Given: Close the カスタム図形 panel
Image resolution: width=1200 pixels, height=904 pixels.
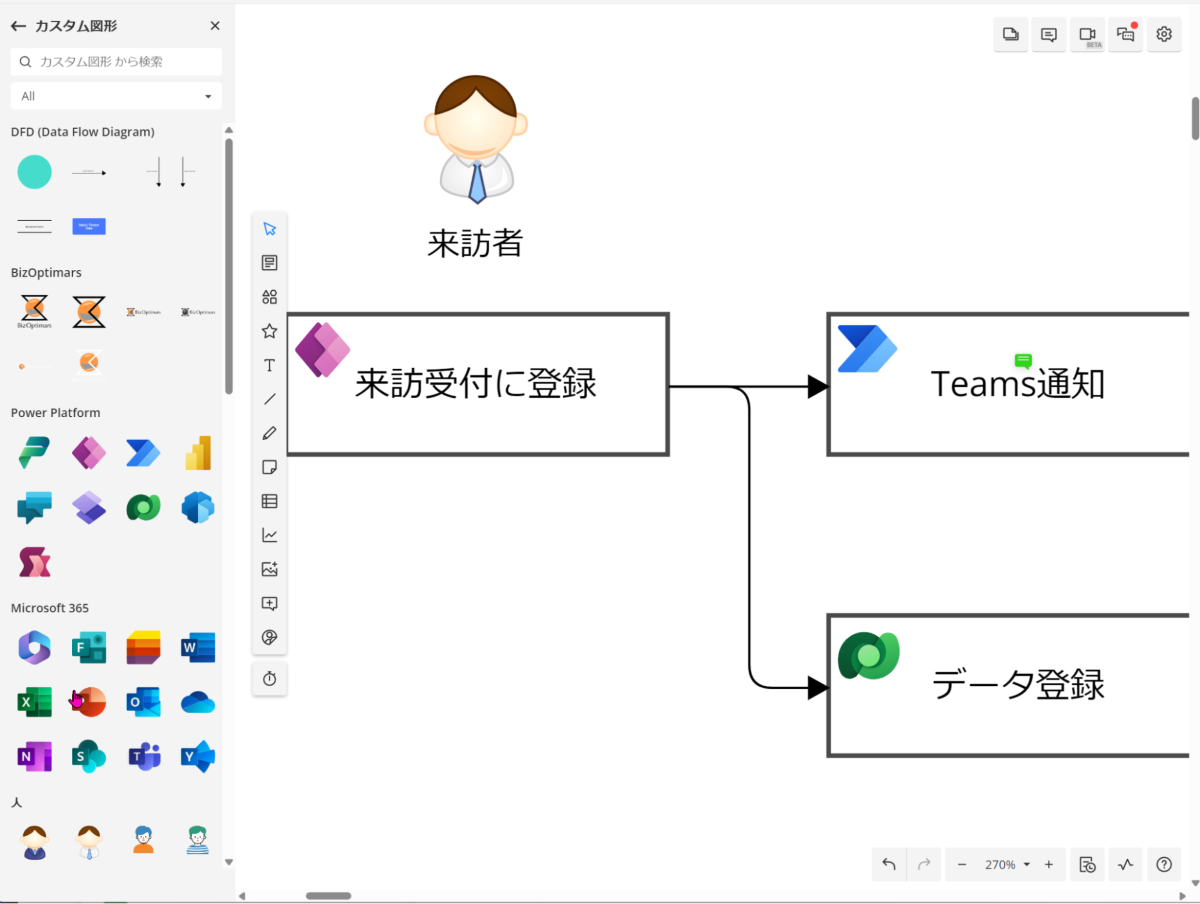Looking at the screenshot, I should 215,26.
